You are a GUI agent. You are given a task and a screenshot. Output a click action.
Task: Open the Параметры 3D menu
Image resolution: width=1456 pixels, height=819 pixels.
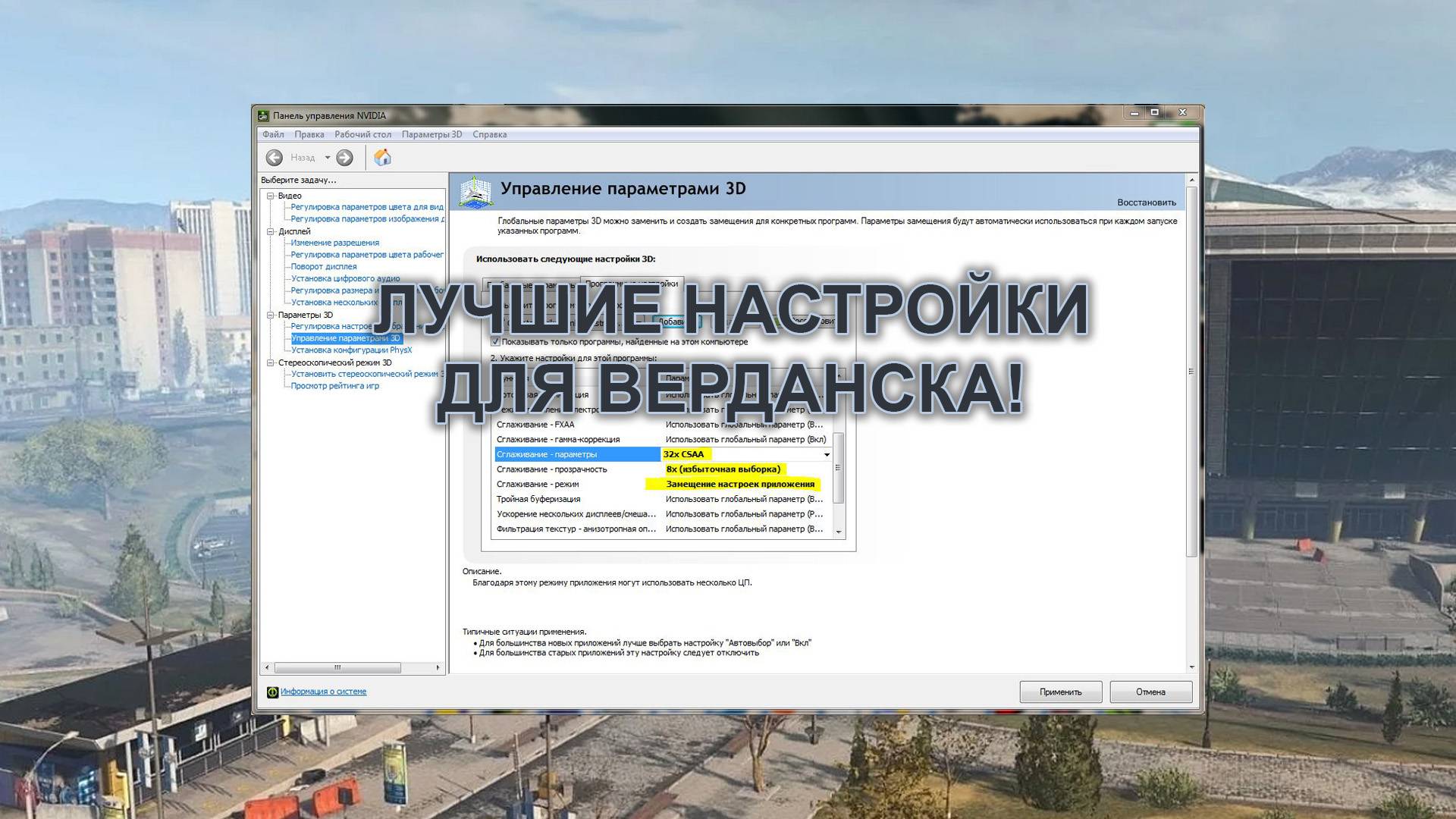[431, 134]
